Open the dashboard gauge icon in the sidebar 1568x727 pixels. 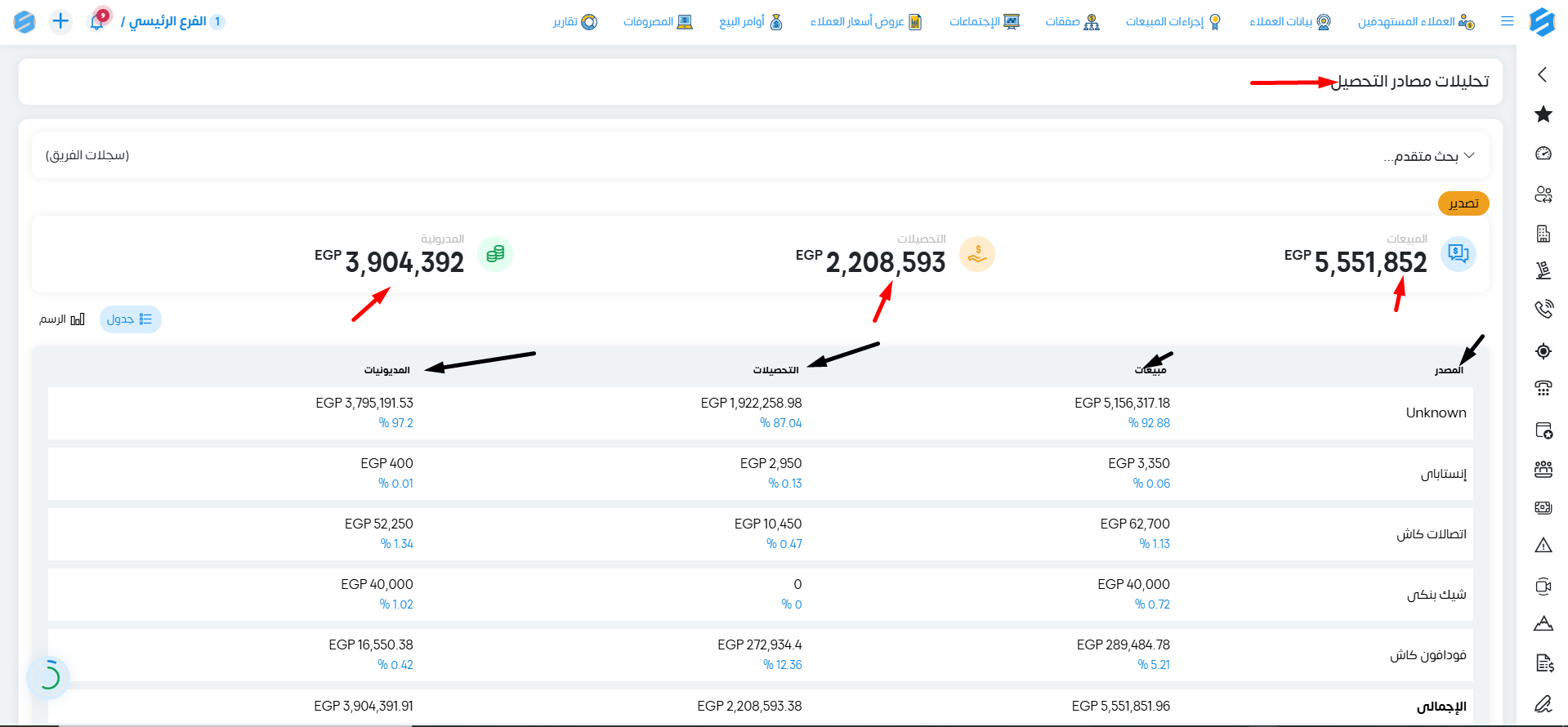pyautogui.click(x=1543, y=154)
